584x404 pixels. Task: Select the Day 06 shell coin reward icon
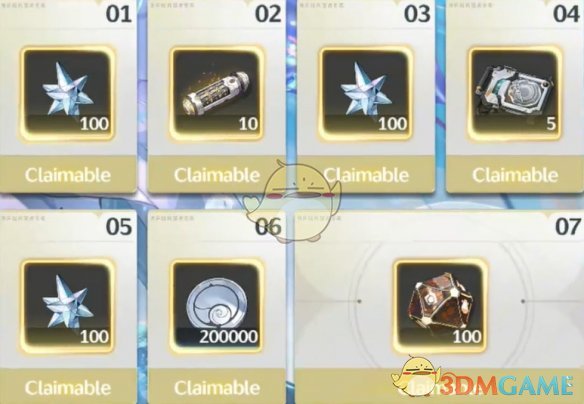coord(216,306)
